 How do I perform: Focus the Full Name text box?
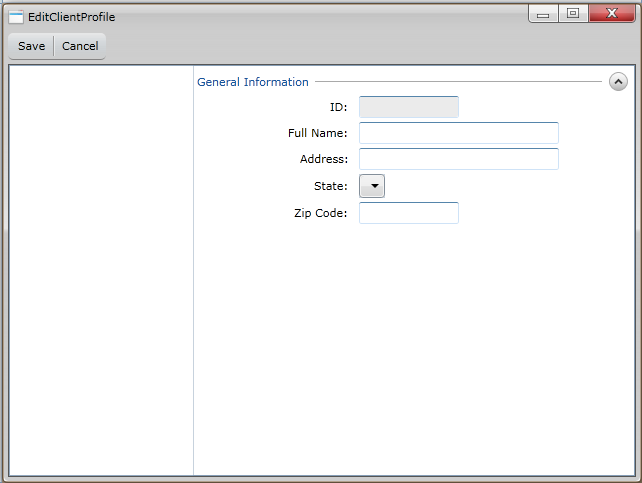(459, 133)
